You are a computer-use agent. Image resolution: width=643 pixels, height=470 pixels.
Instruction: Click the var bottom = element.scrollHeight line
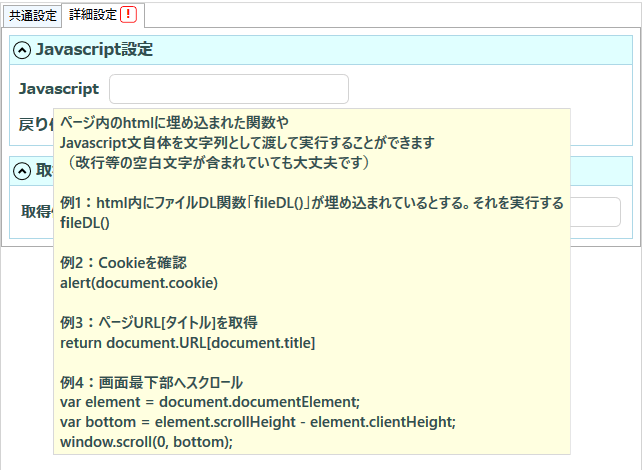click(x=258, y=422)
